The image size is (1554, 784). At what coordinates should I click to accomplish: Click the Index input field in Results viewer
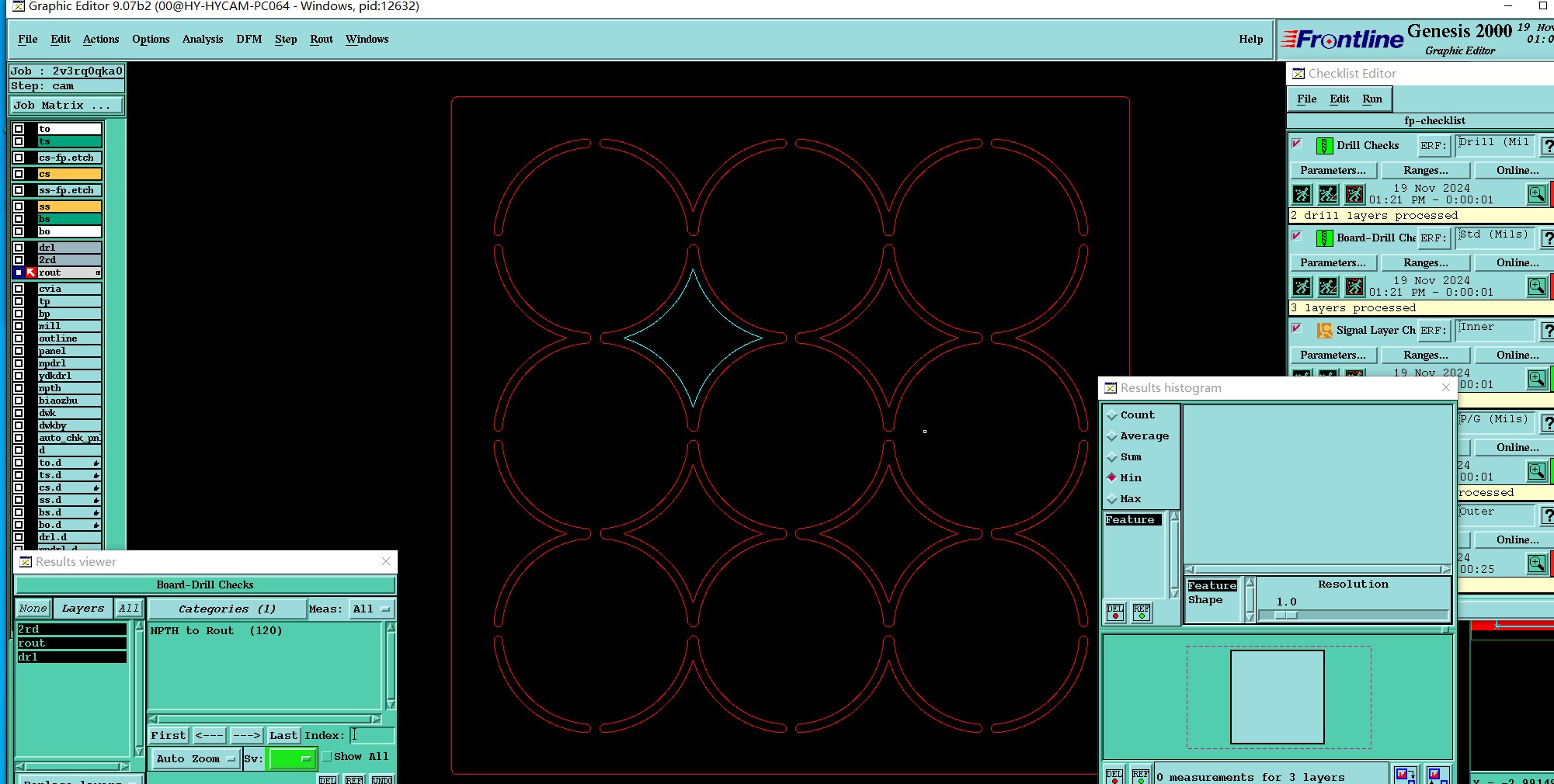[x=372, y=735]
